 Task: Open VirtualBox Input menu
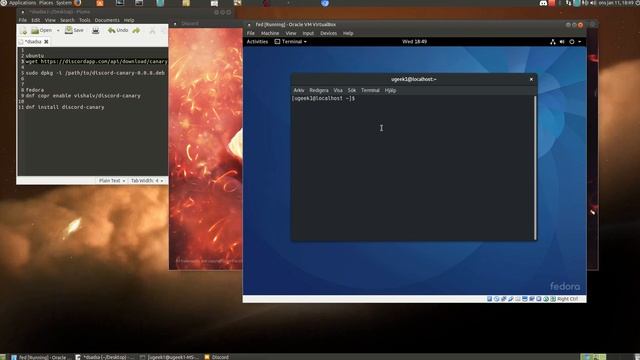pyautogui.click(x=308, y=33)
